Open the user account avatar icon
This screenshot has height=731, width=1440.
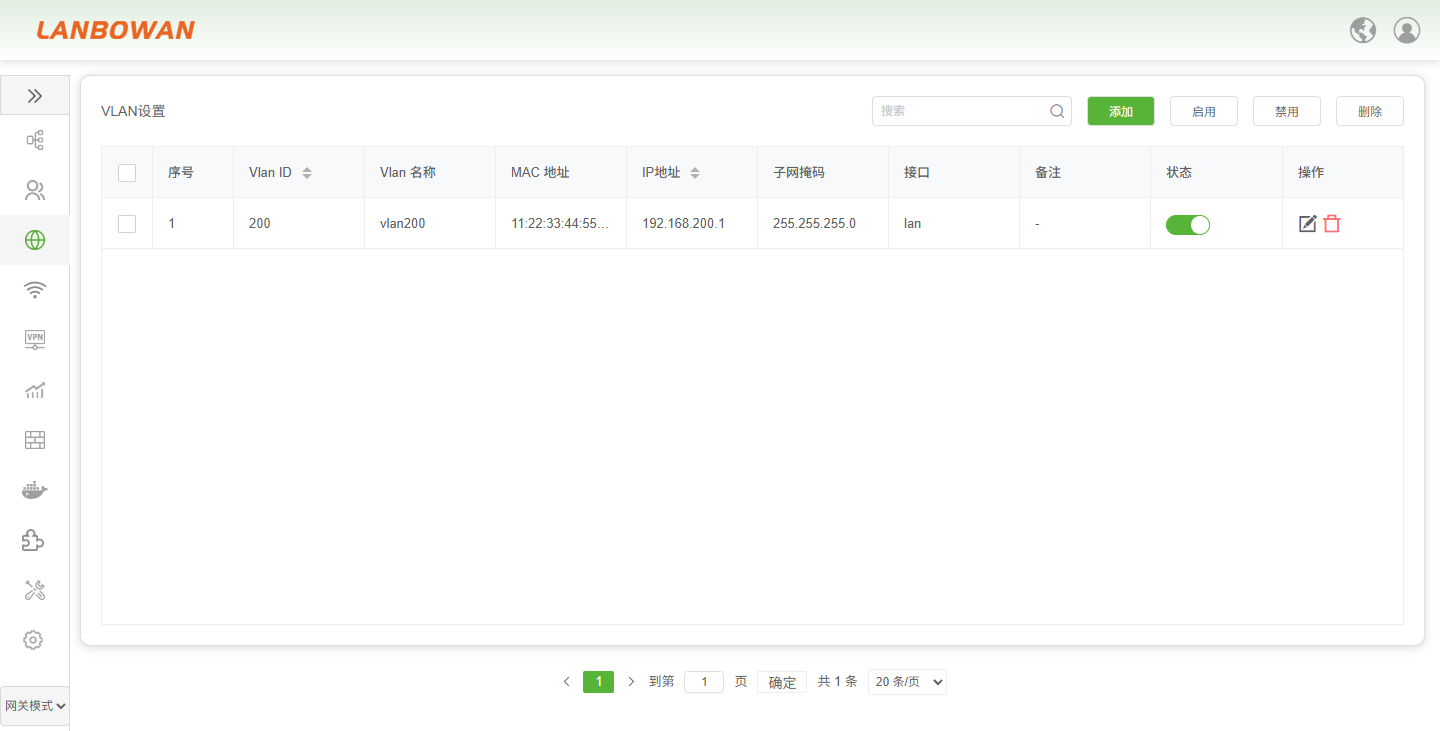click(x=1407, y=31)
